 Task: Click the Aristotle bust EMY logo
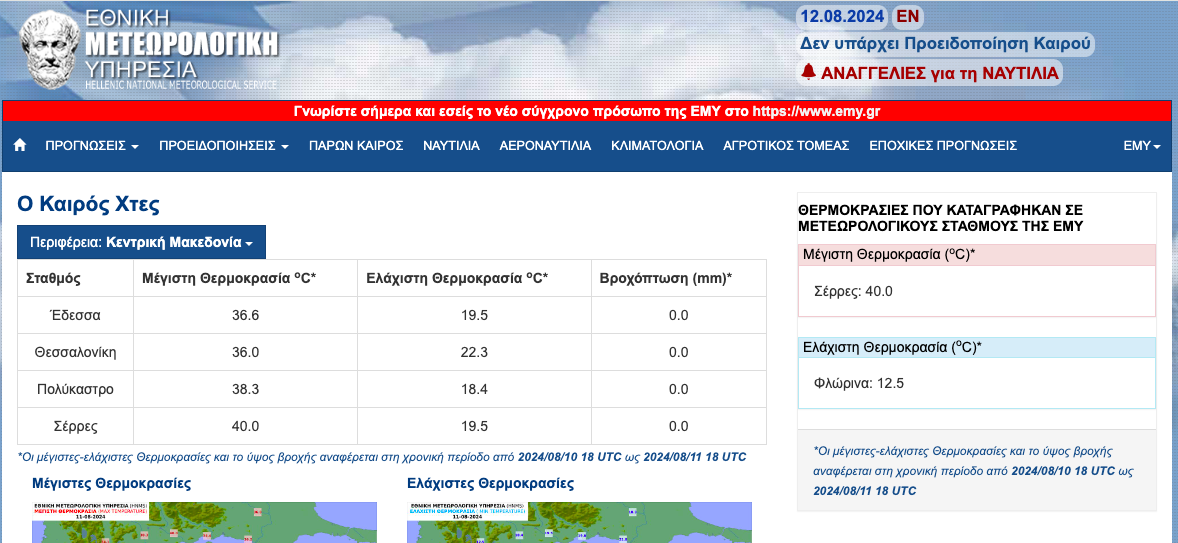tap(50, 50)
